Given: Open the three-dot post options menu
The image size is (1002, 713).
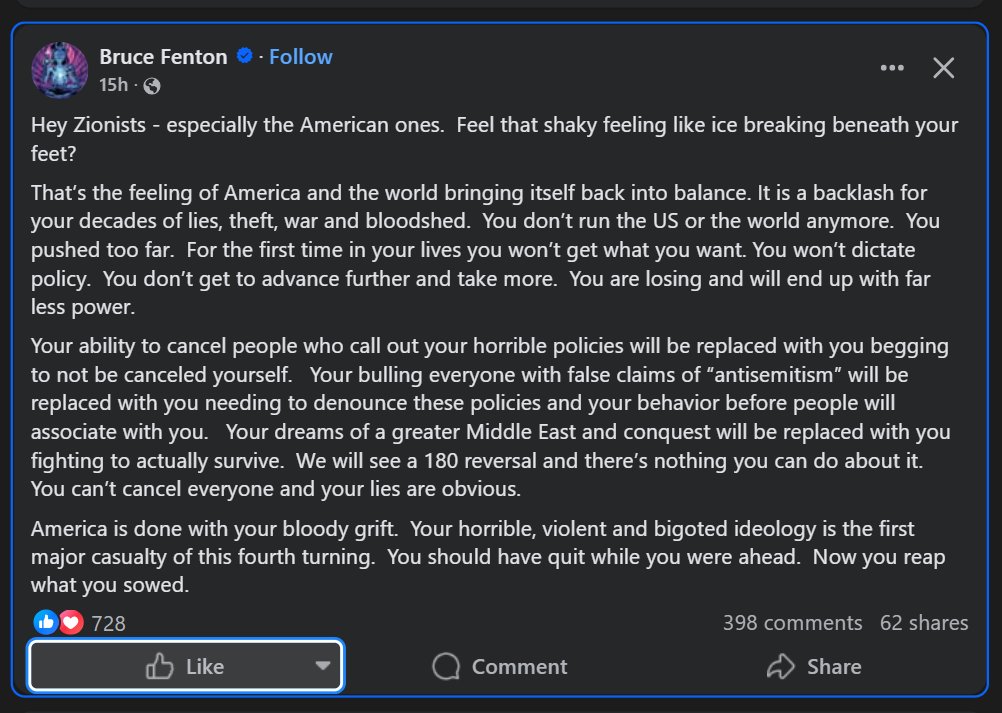Looking at the screenshot, I should tap(892, 68).
